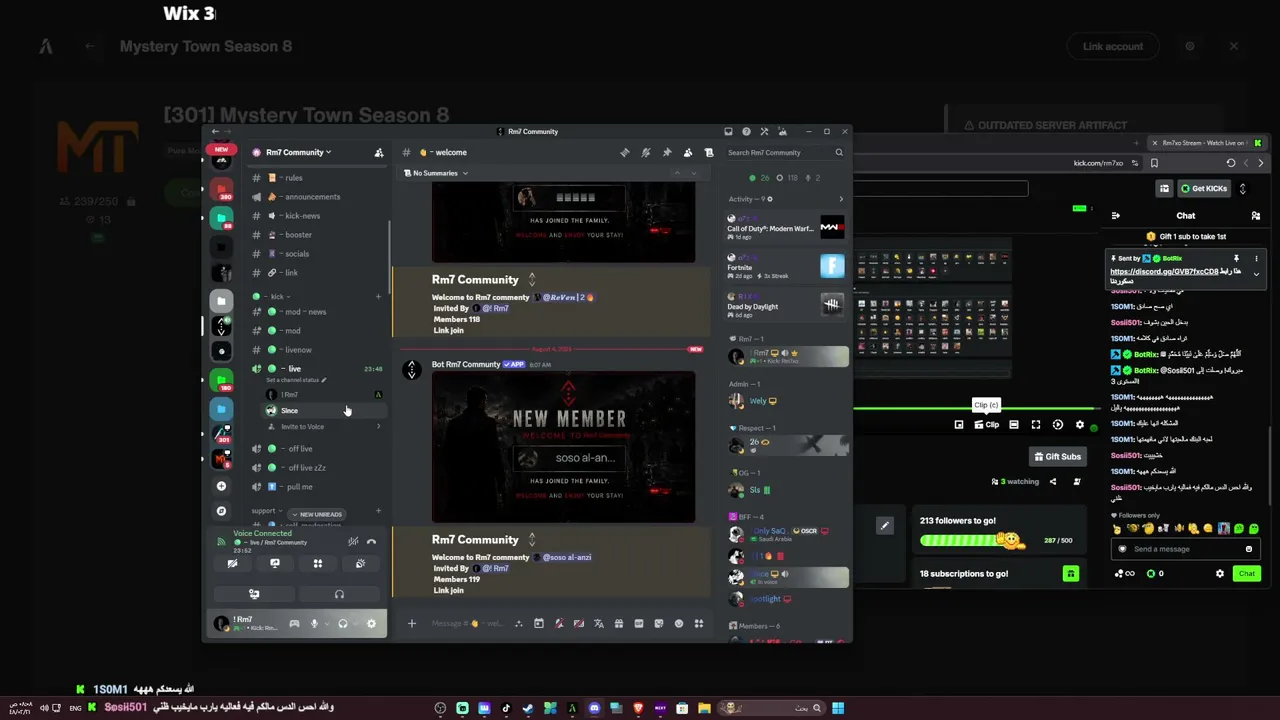Open the Discord inbox icon
This screenshot has width=1280, height=720.
pyautogui.click(x=728, y=132)
